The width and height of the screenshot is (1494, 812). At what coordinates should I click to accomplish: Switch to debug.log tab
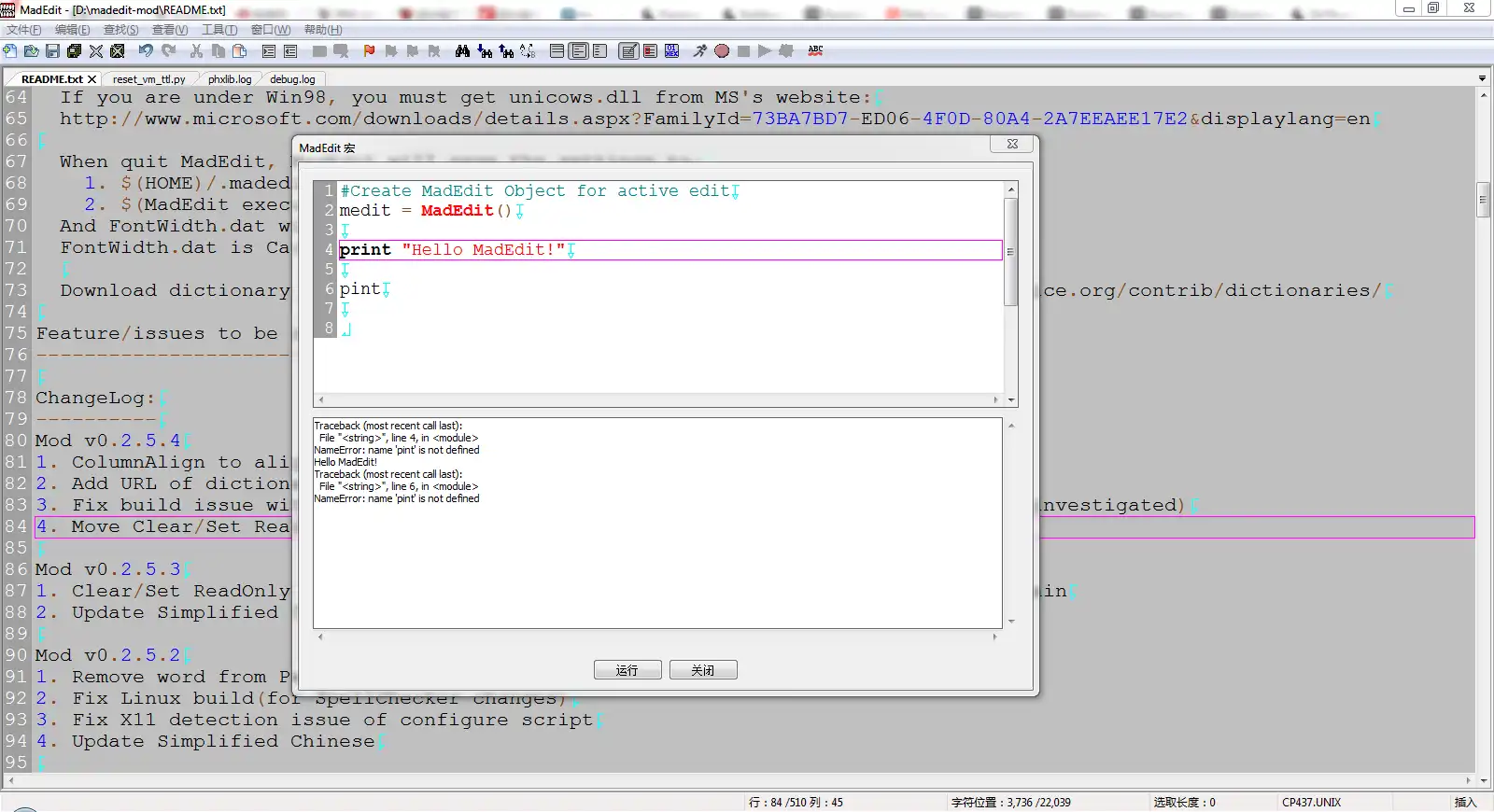tap(292, 79)
